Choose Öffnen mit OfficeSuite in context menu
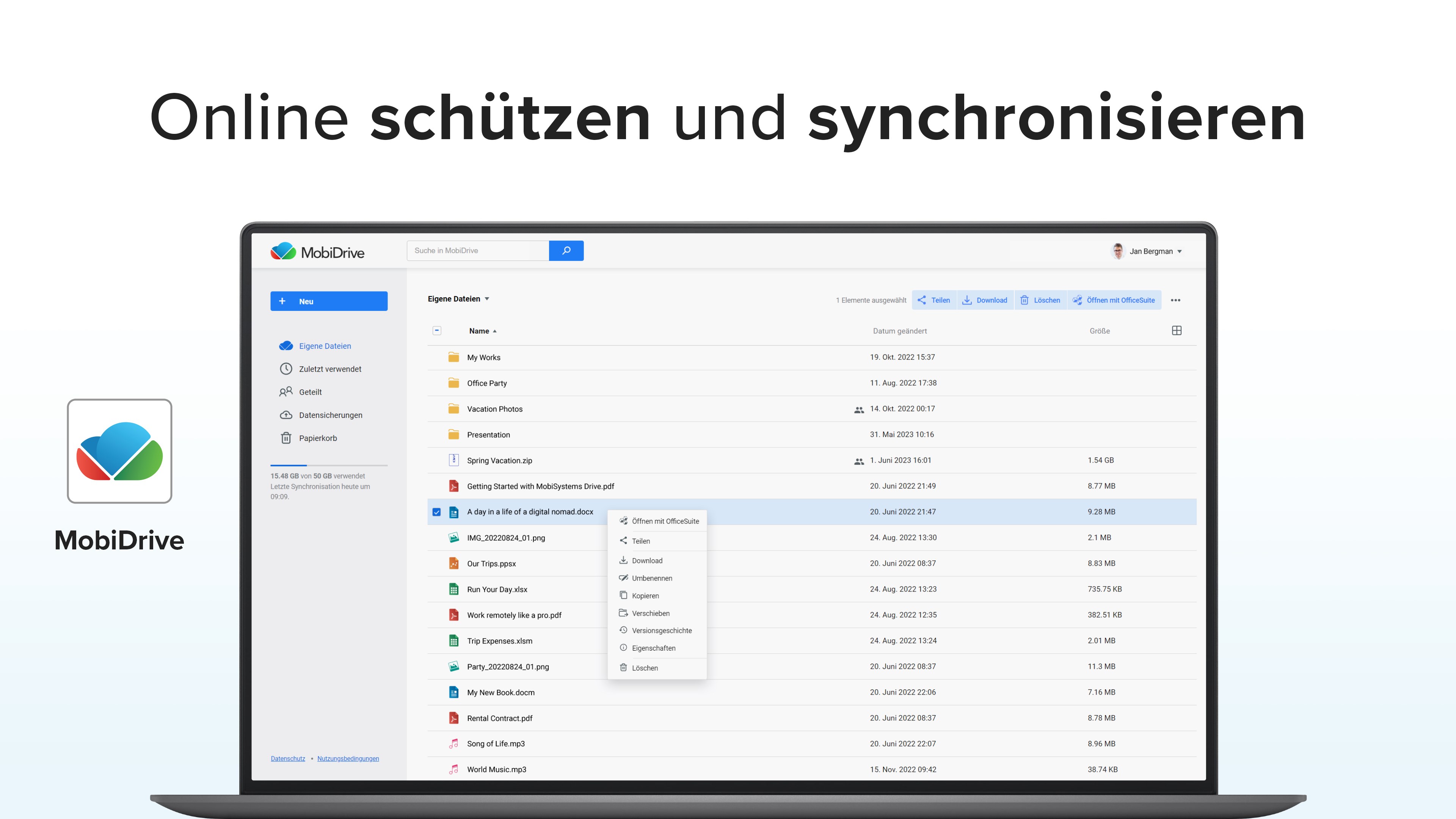 tap(657, 521)
